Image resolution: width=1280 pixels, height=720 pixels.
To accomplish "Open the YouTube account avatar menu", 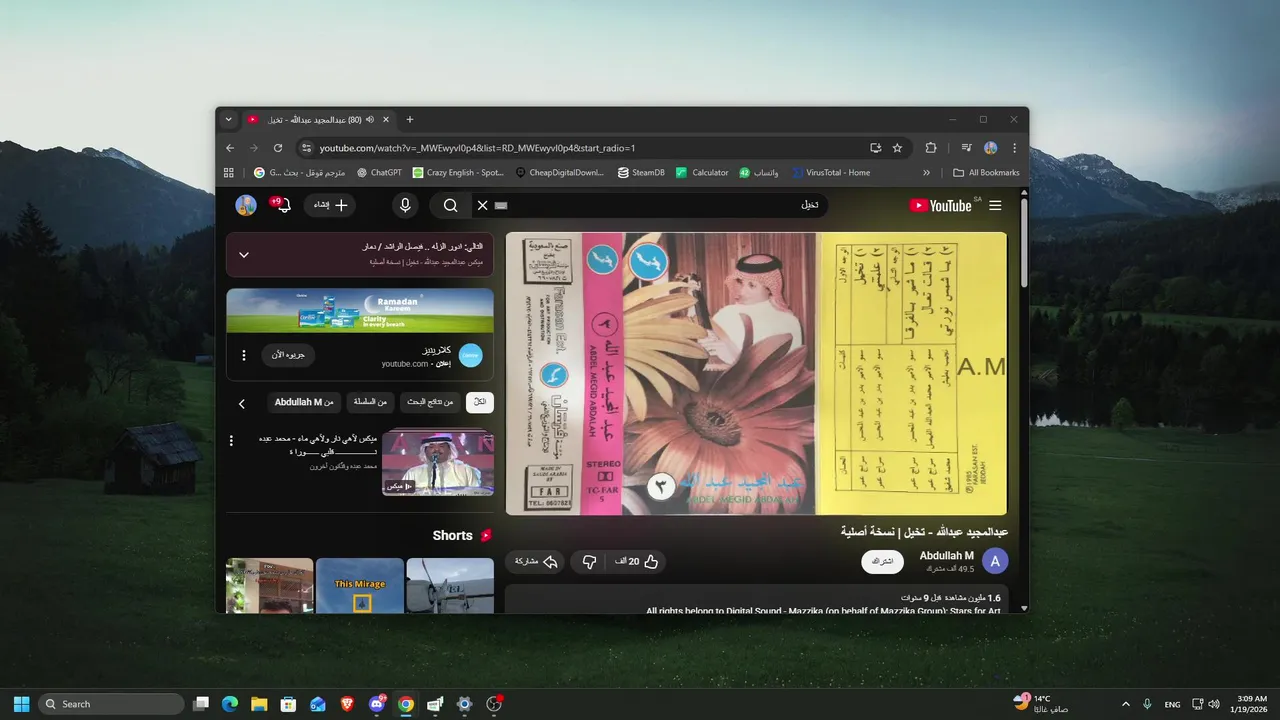I will point(246,205).
